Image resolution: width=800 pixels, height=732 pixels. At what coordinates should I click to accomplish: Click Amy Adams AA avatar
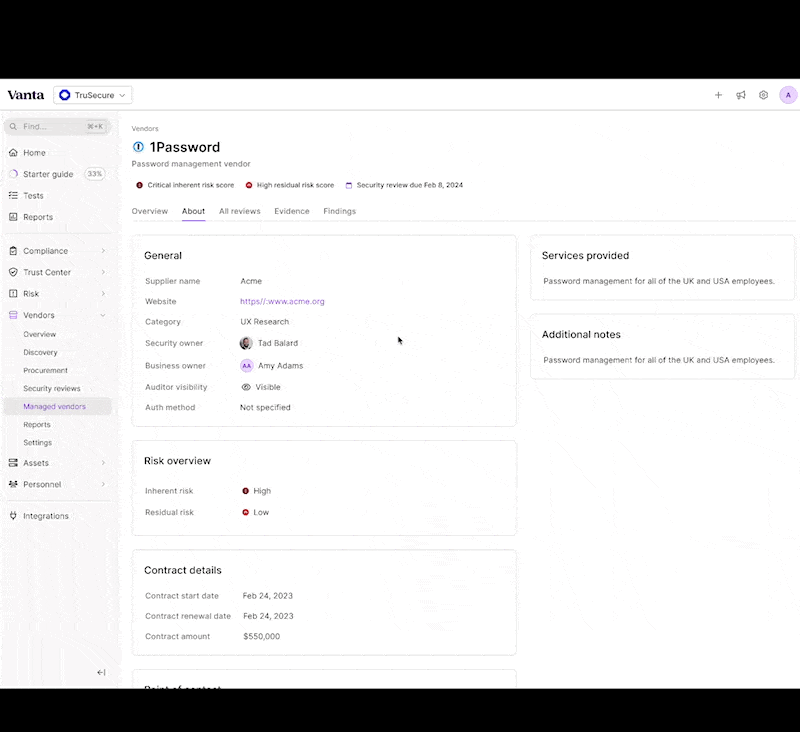246,366
